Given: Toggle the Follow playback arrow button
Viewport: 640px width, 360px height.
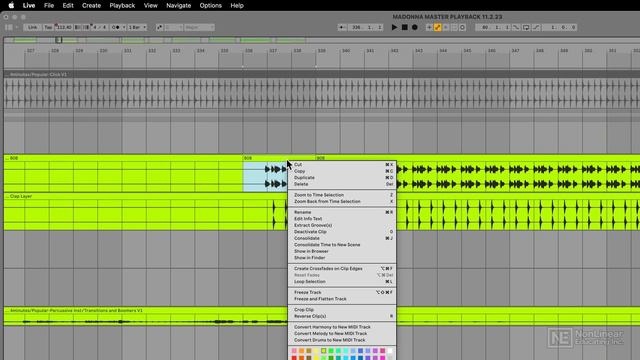Looking at the screenshot, I should pyautogui.click(x=342, y=27).
